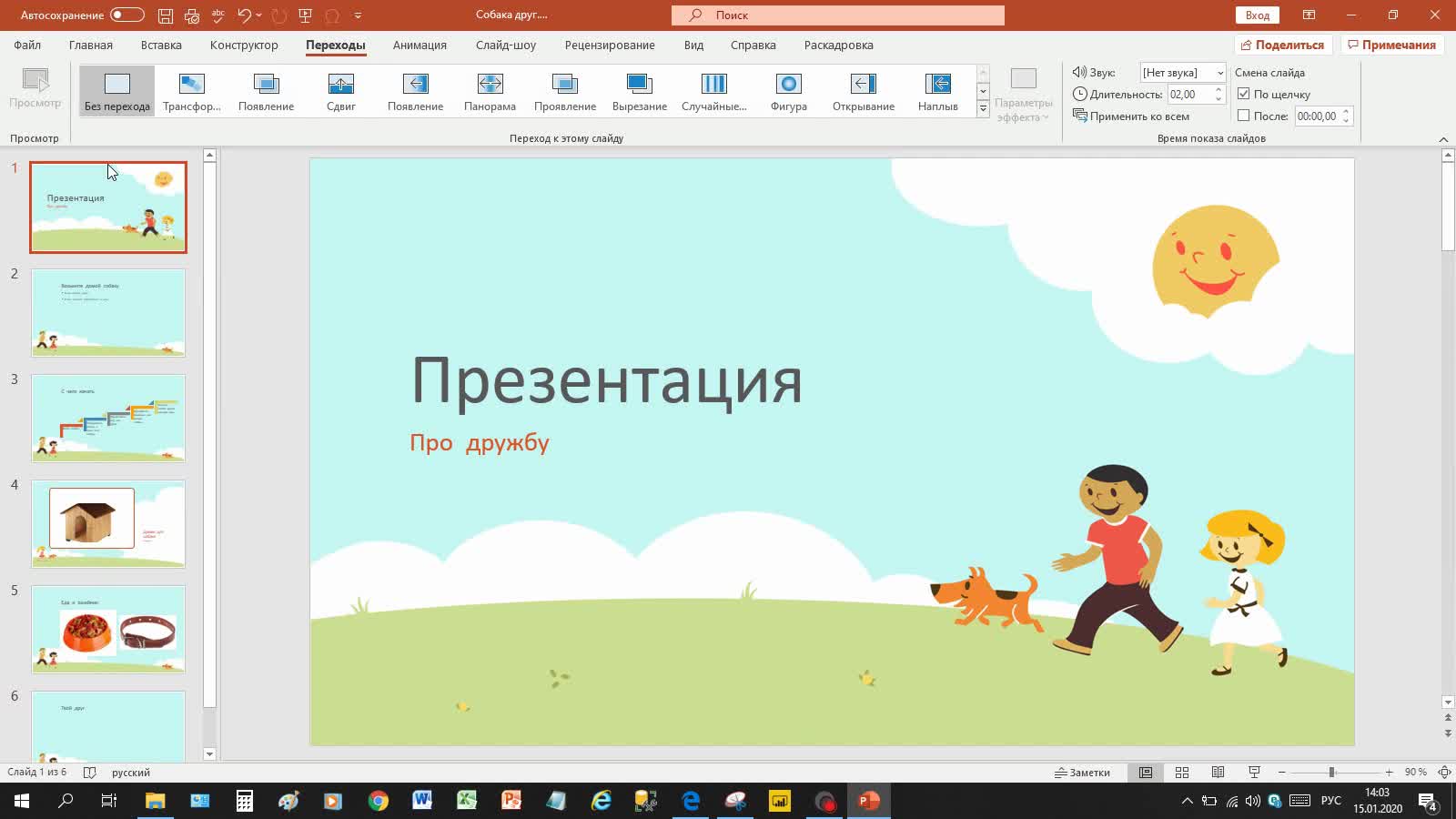Screen dimensions: 1456x819
Task: Click the Redo icon in title bar
Action: coord(279,15)
